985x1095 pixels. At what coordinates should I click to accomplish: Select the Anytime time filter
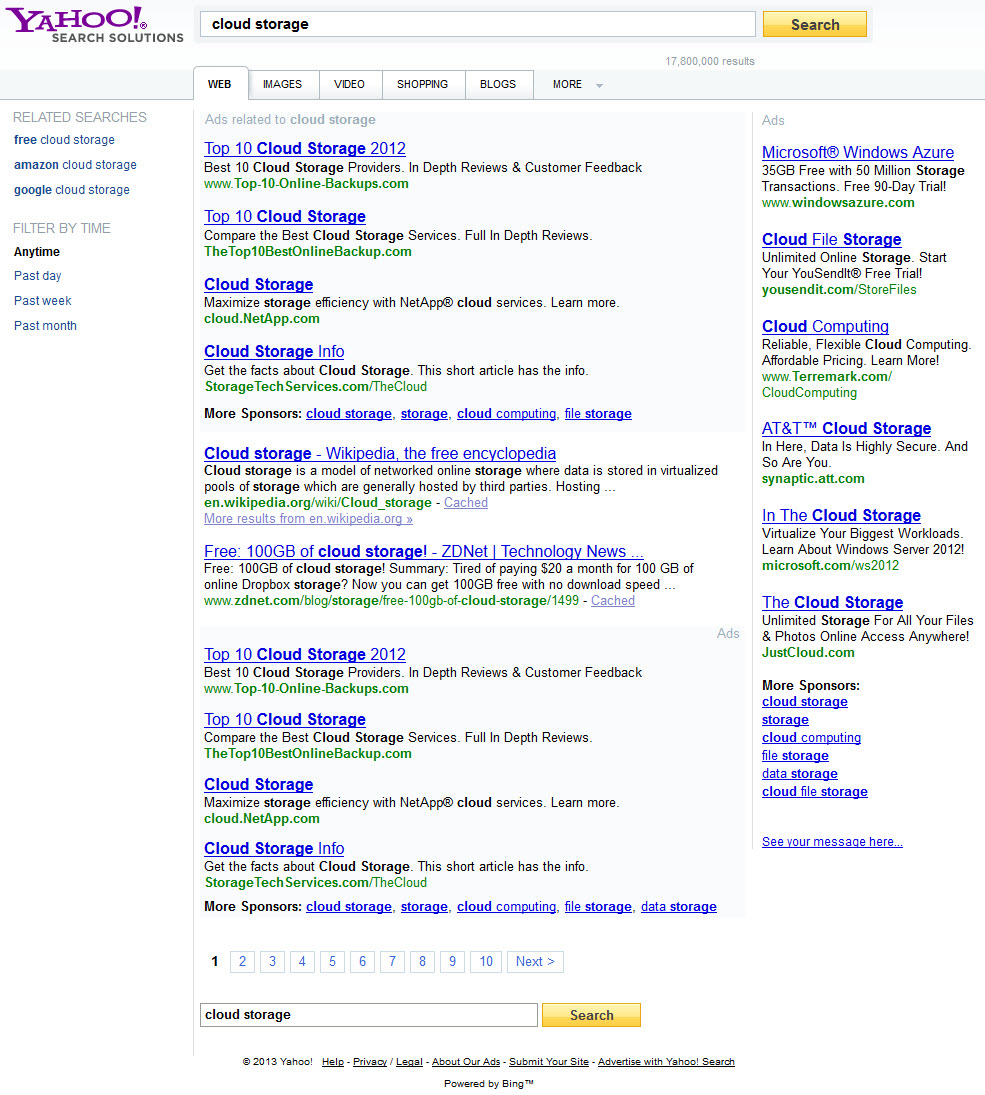coord(37,251)
